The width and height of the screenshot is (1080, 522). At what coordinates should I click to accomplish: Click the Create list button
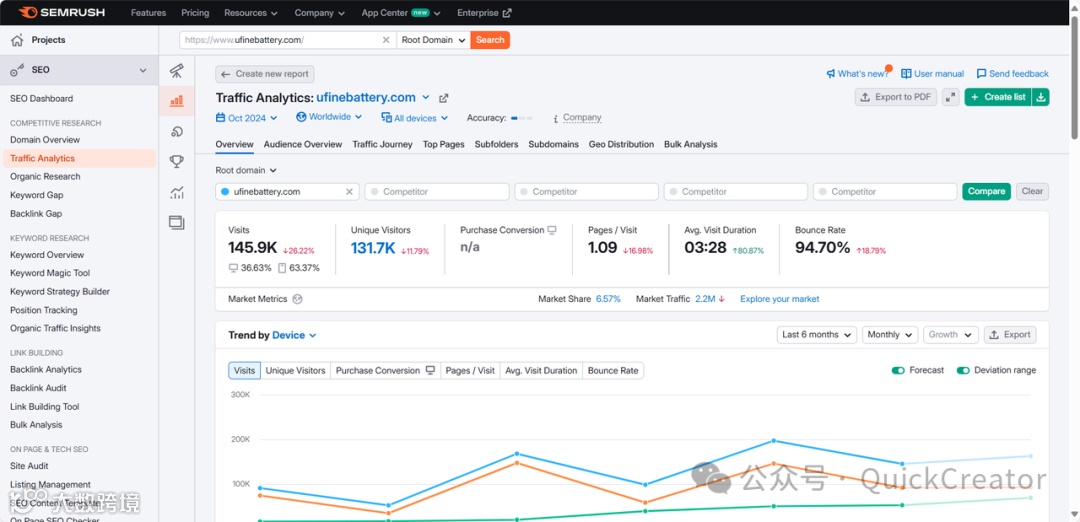(x=998, y=97)
